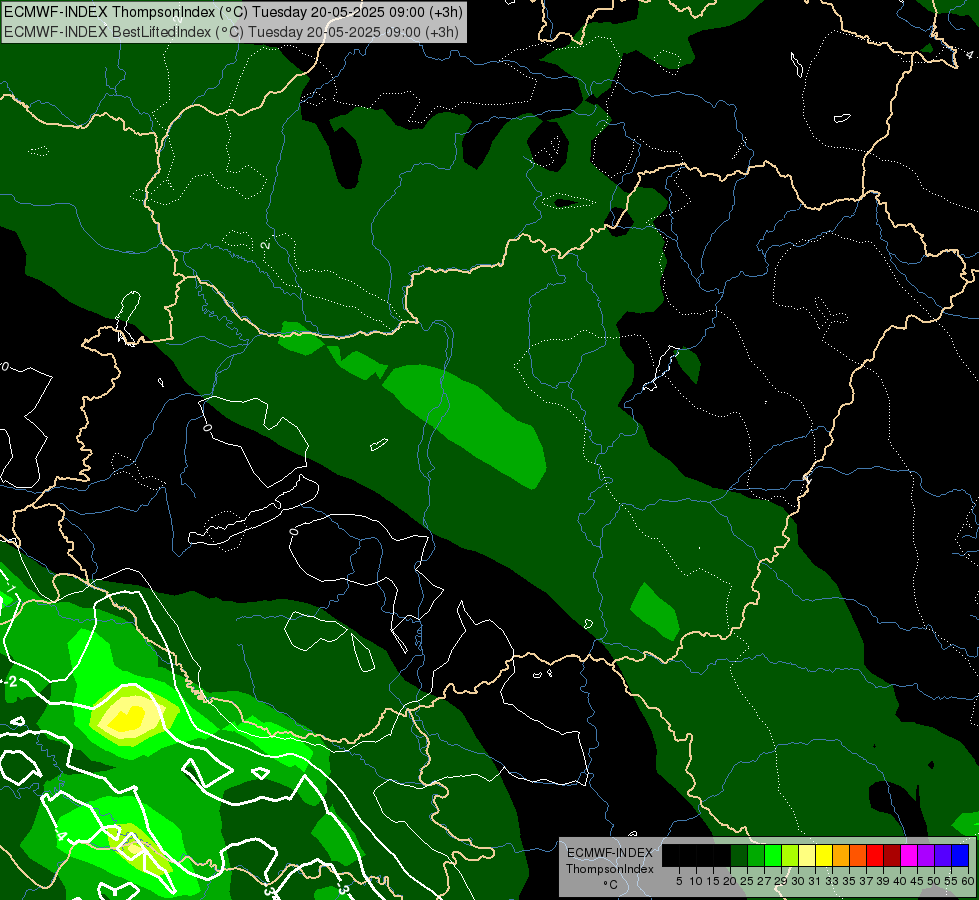The width and height of the screenshot is (979, 900).
Task: Click legend scale value 40
Action: 900,881
